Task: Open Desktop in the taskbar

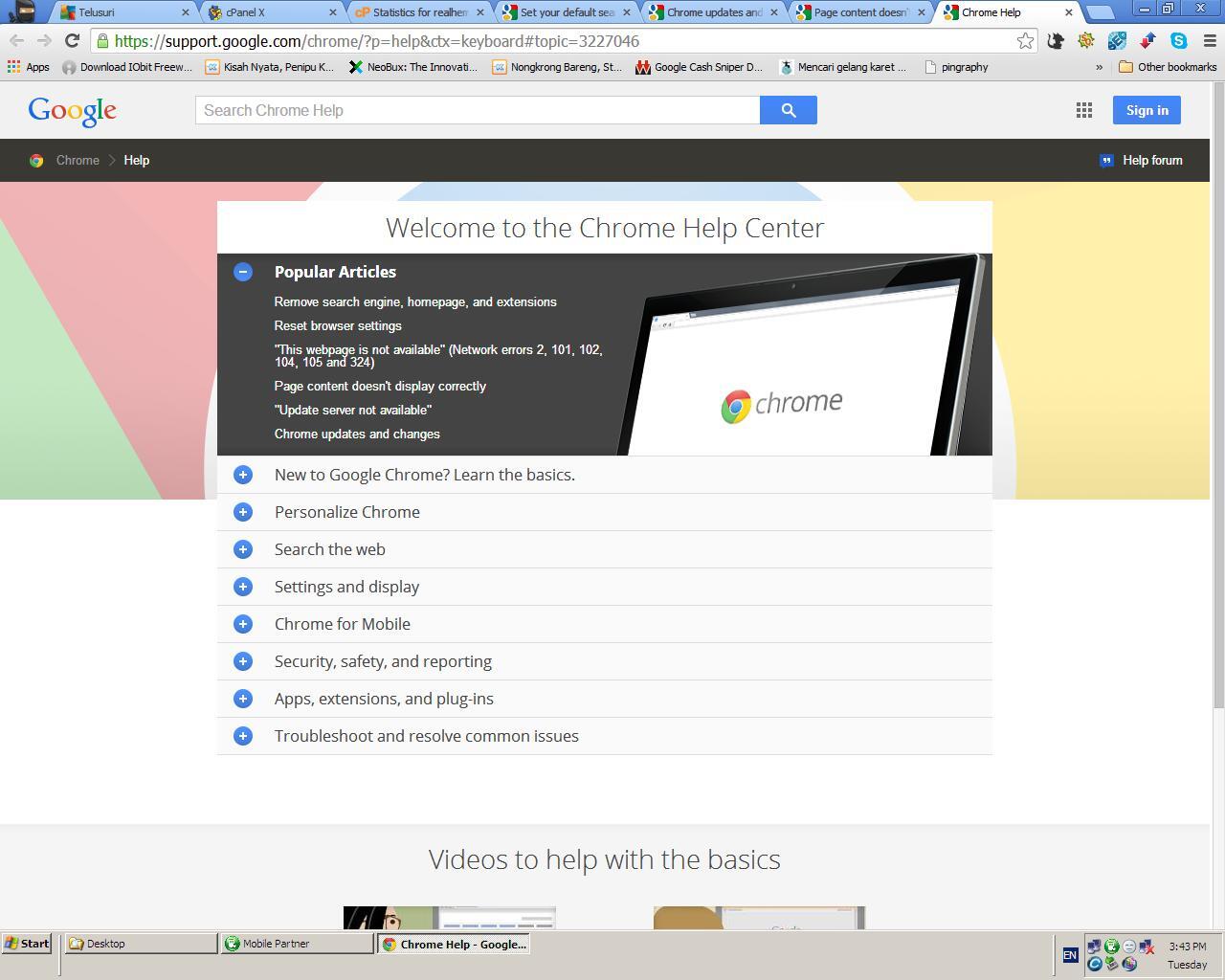Action: click(x=141, y=944)
